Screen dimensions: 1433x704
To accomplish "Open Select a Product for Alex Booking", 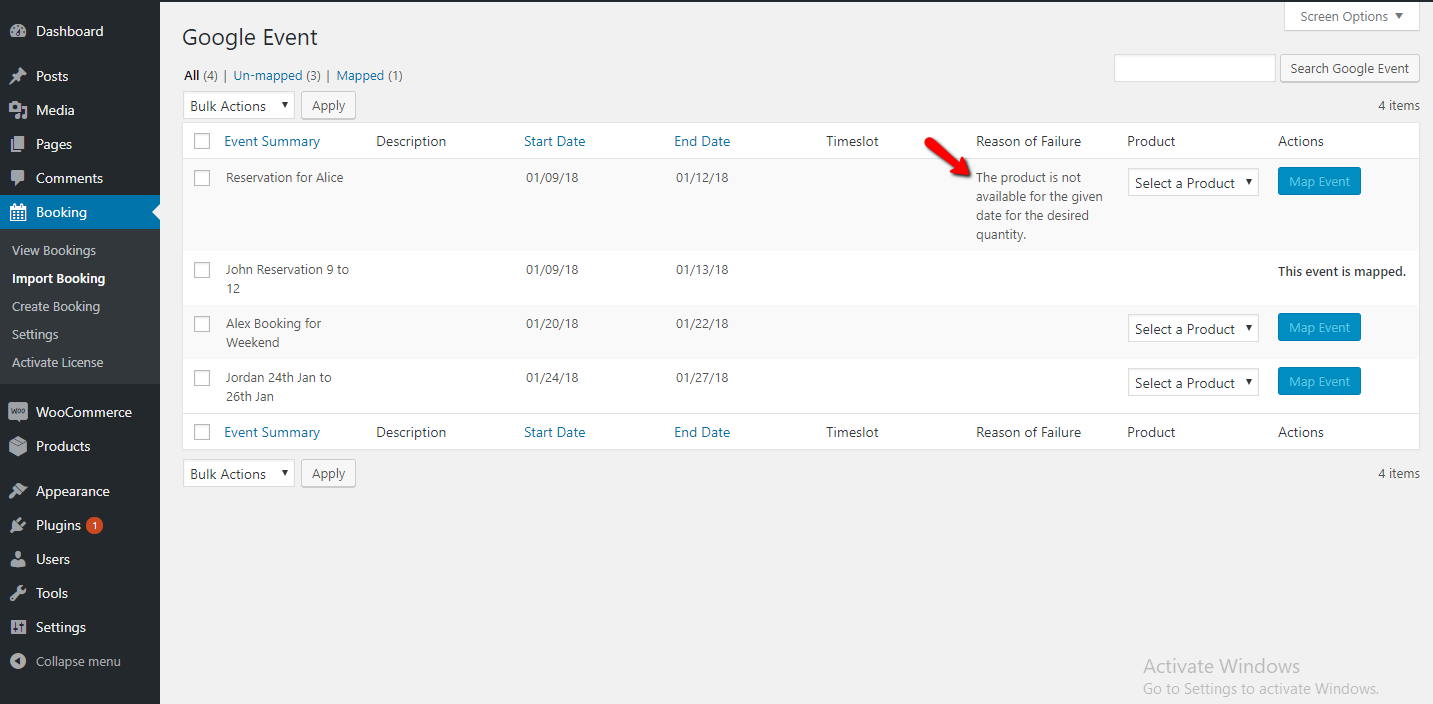I will pos(1192,327).
